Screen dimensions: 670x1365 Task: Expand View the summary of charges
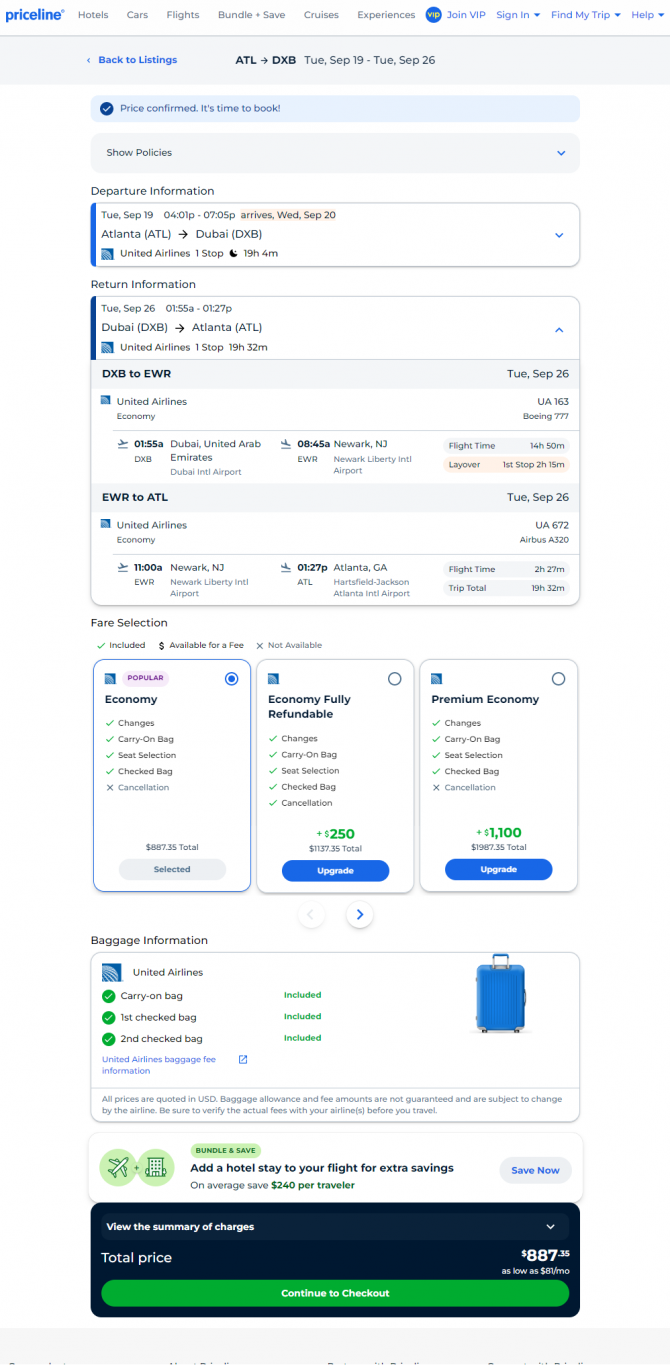[335, 1226]
